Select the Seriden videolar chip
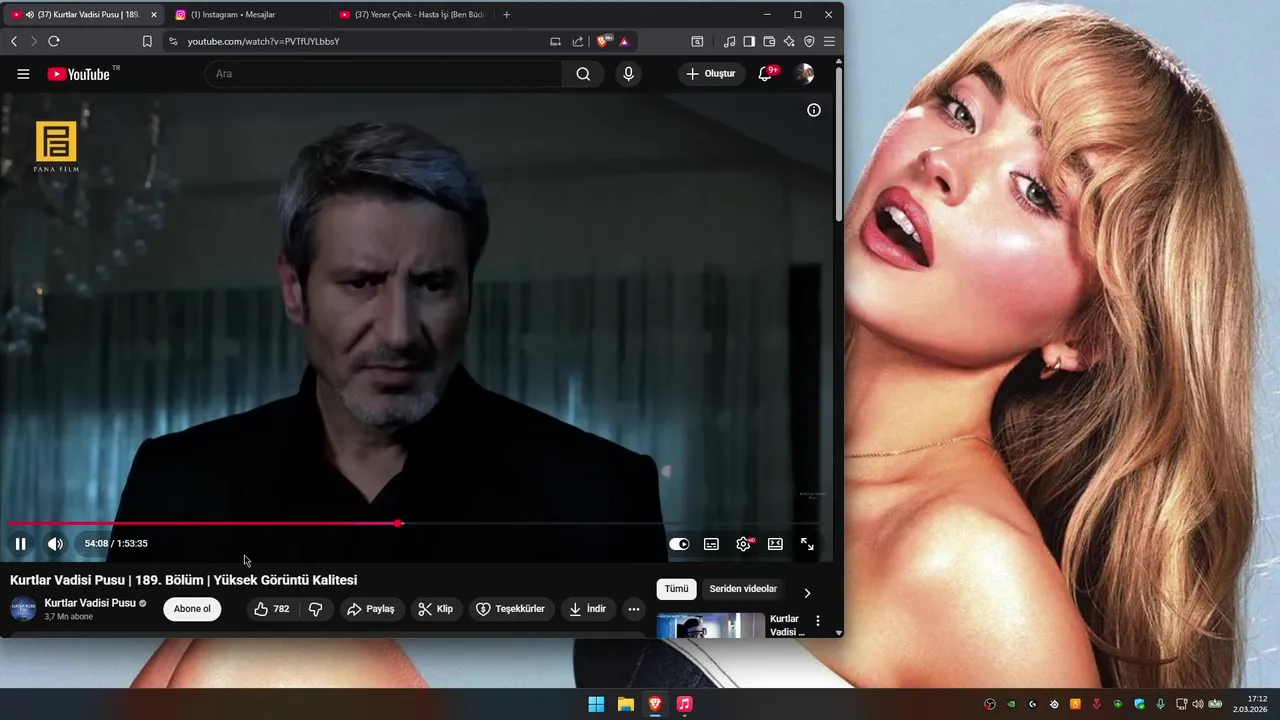This screenshot has height=720, width=1280. coord(743,589)
